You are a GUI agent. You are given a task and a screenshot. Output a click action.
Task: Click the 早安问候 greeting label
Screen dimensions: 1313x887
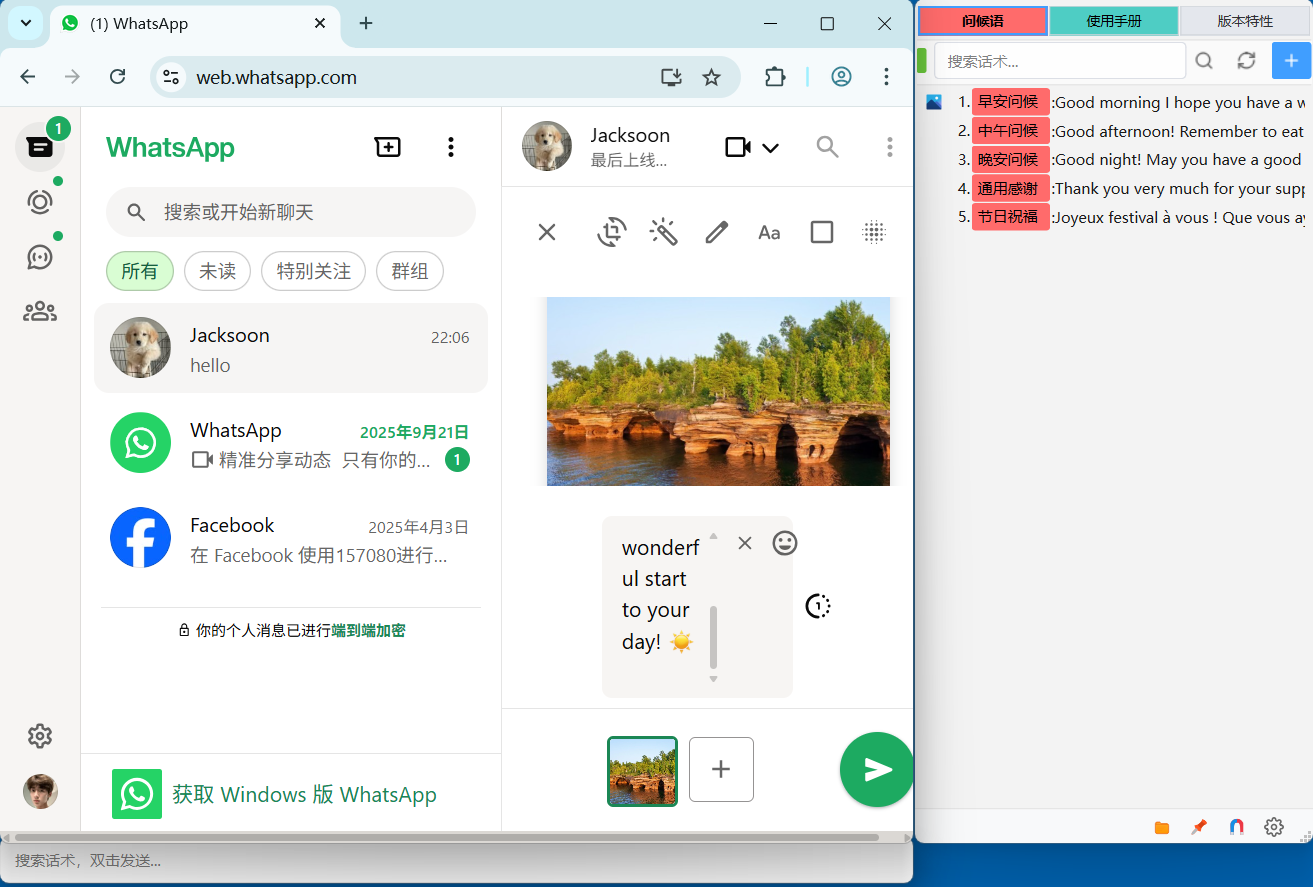click(1009, 102)
